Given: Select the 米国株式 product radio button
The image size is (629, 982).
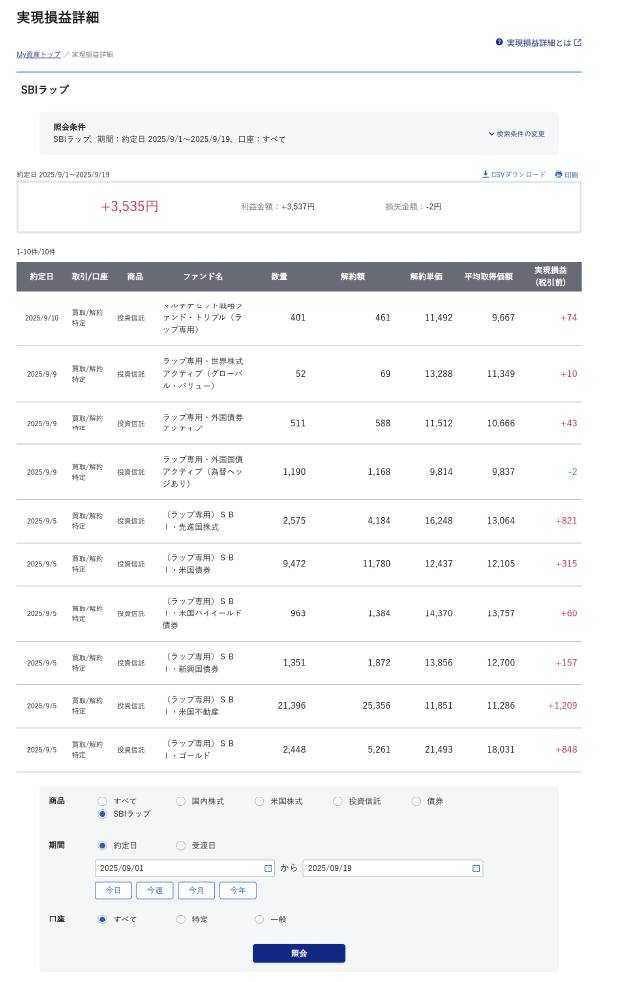Looking at the screenshot, I should (x=259, y=801).
